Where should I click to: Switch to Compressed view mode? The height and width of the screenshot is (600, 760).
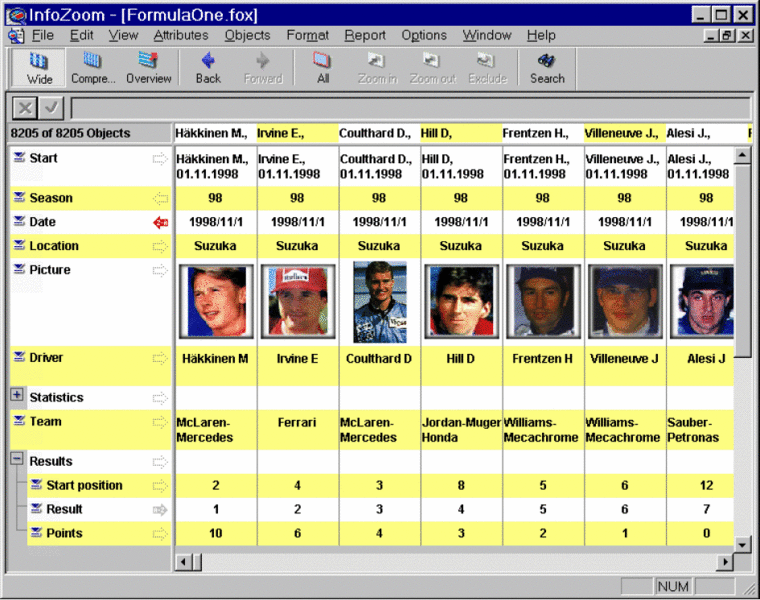pyautogui.click(x=93, y=68)
